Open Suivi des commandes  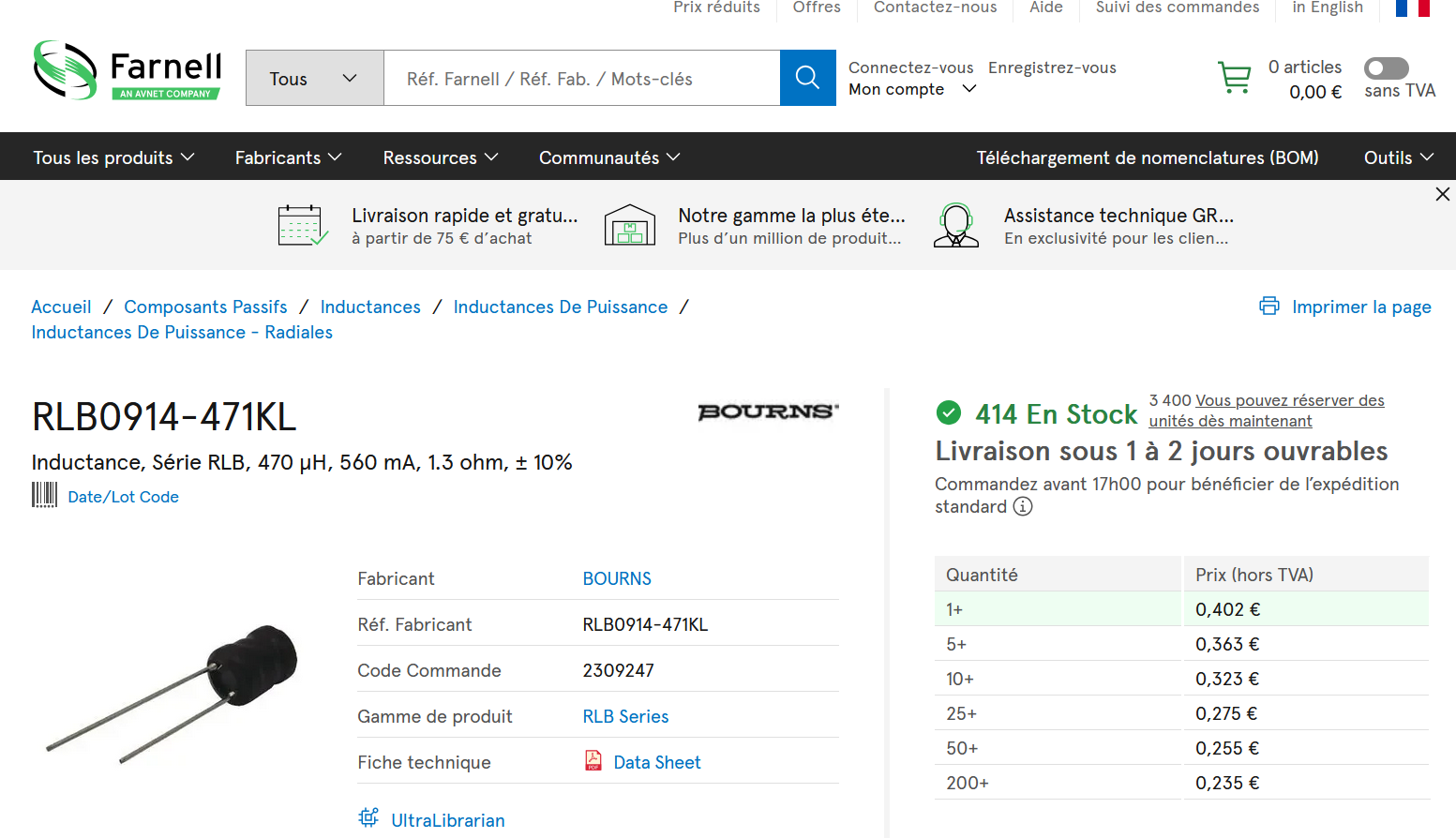(1178, 7)
